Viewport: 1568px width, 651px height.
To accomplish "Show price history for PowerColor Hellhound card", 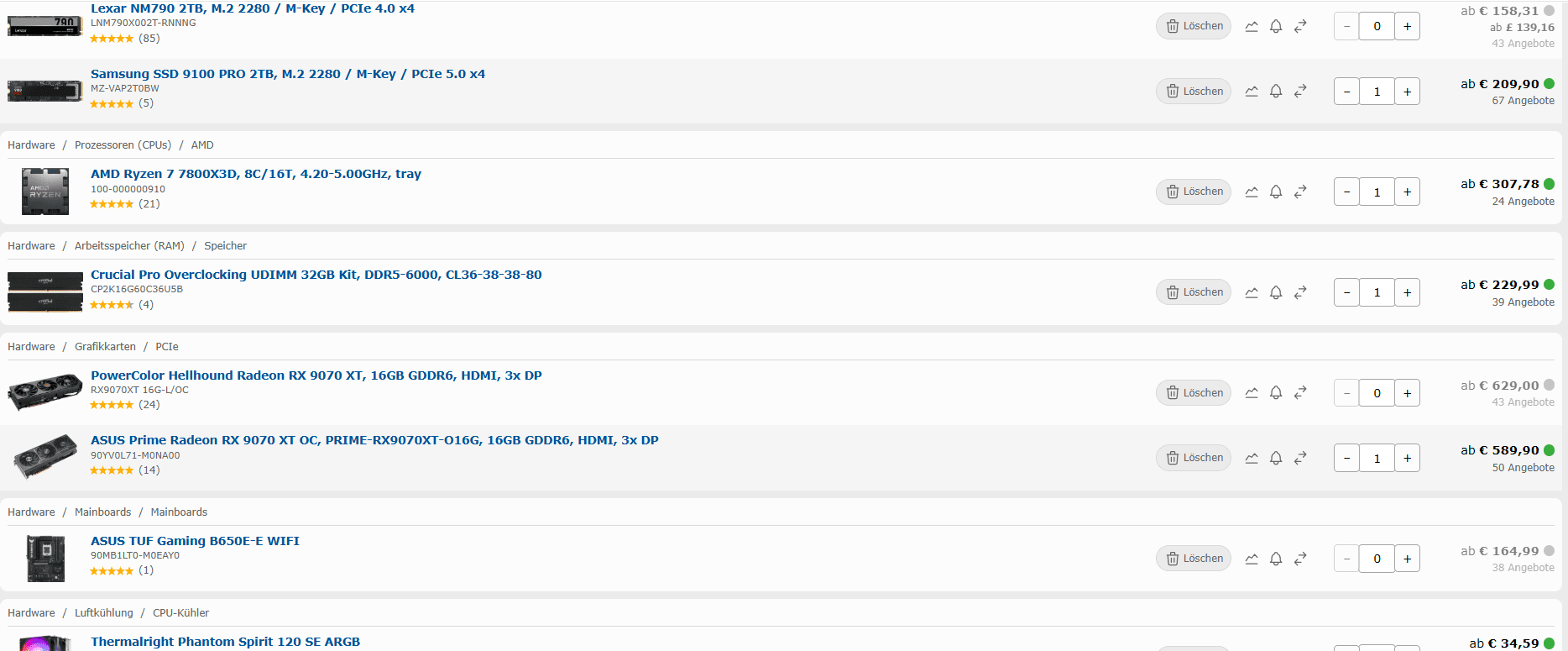I will tap(1252, 393).
